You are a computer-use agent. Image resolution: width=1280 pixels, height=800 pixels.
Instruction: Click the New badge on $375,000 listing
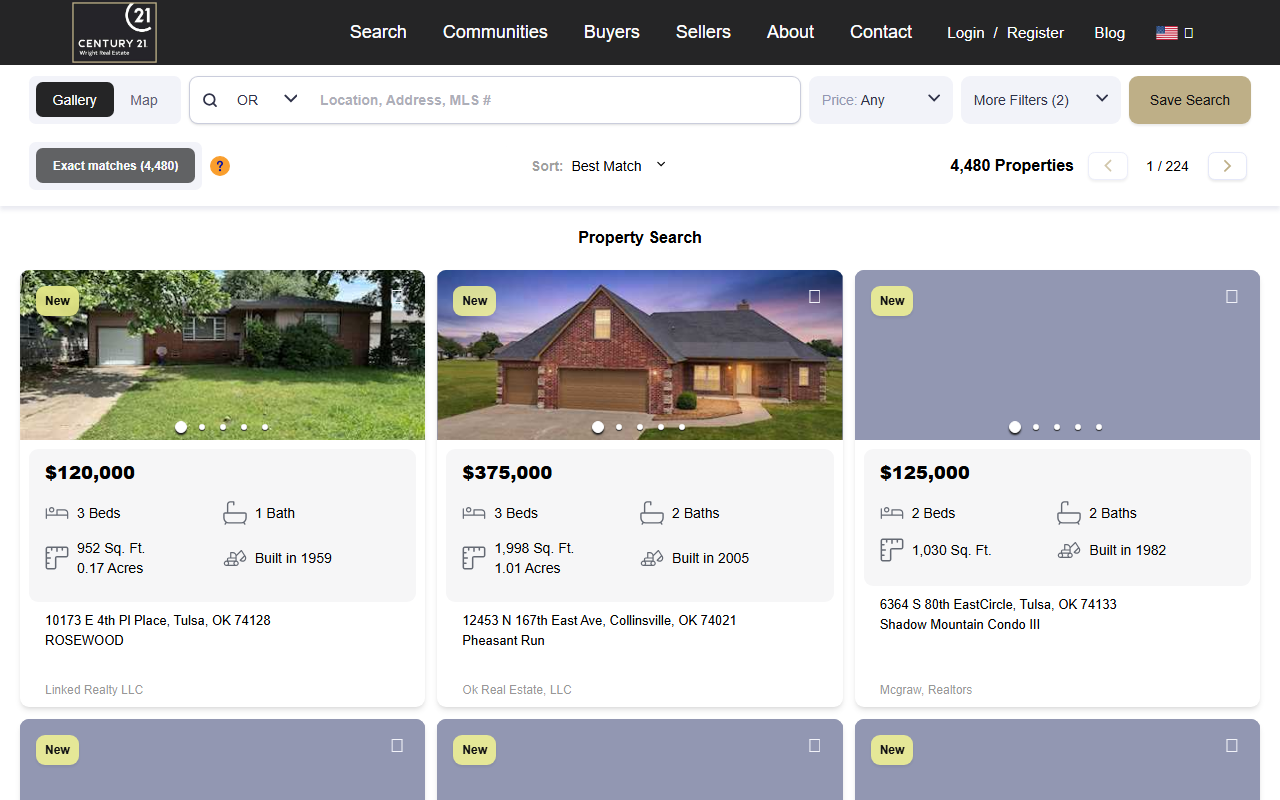(x=475, y=301)
